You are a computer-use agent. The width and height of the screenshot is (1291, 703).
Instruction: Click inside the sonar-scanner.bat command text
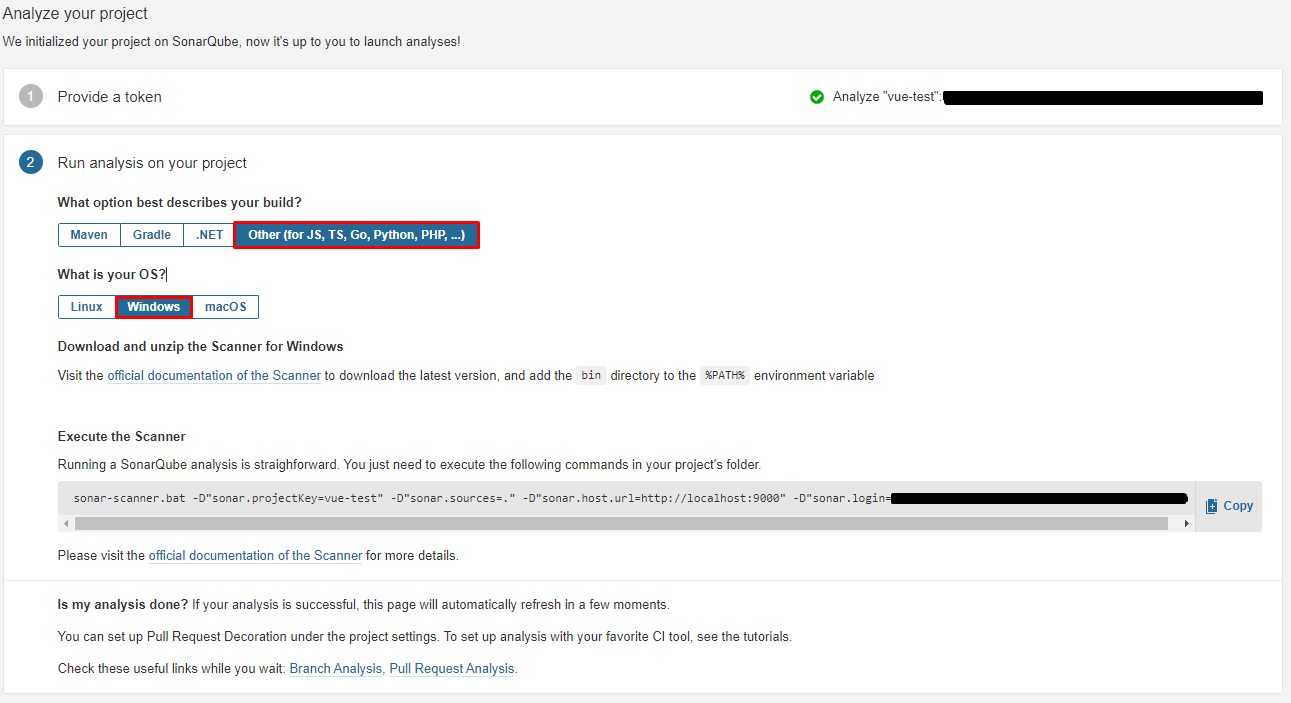(630, 498)
